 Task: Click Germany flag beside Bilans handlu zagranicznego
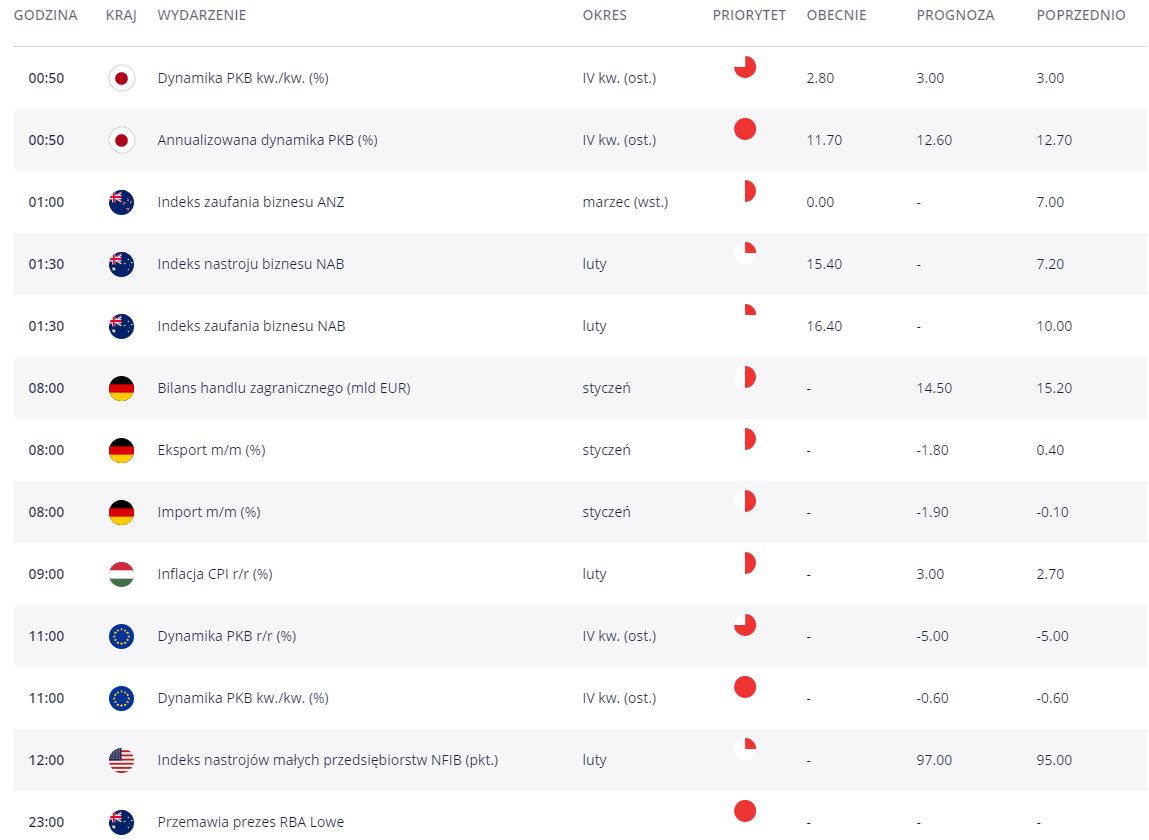121,388
